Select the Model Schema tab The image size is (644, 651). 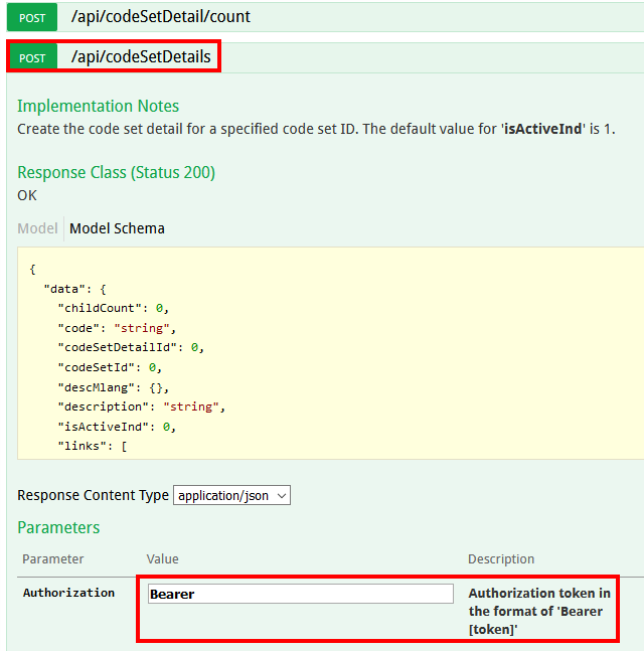click(x=117, y=228)
